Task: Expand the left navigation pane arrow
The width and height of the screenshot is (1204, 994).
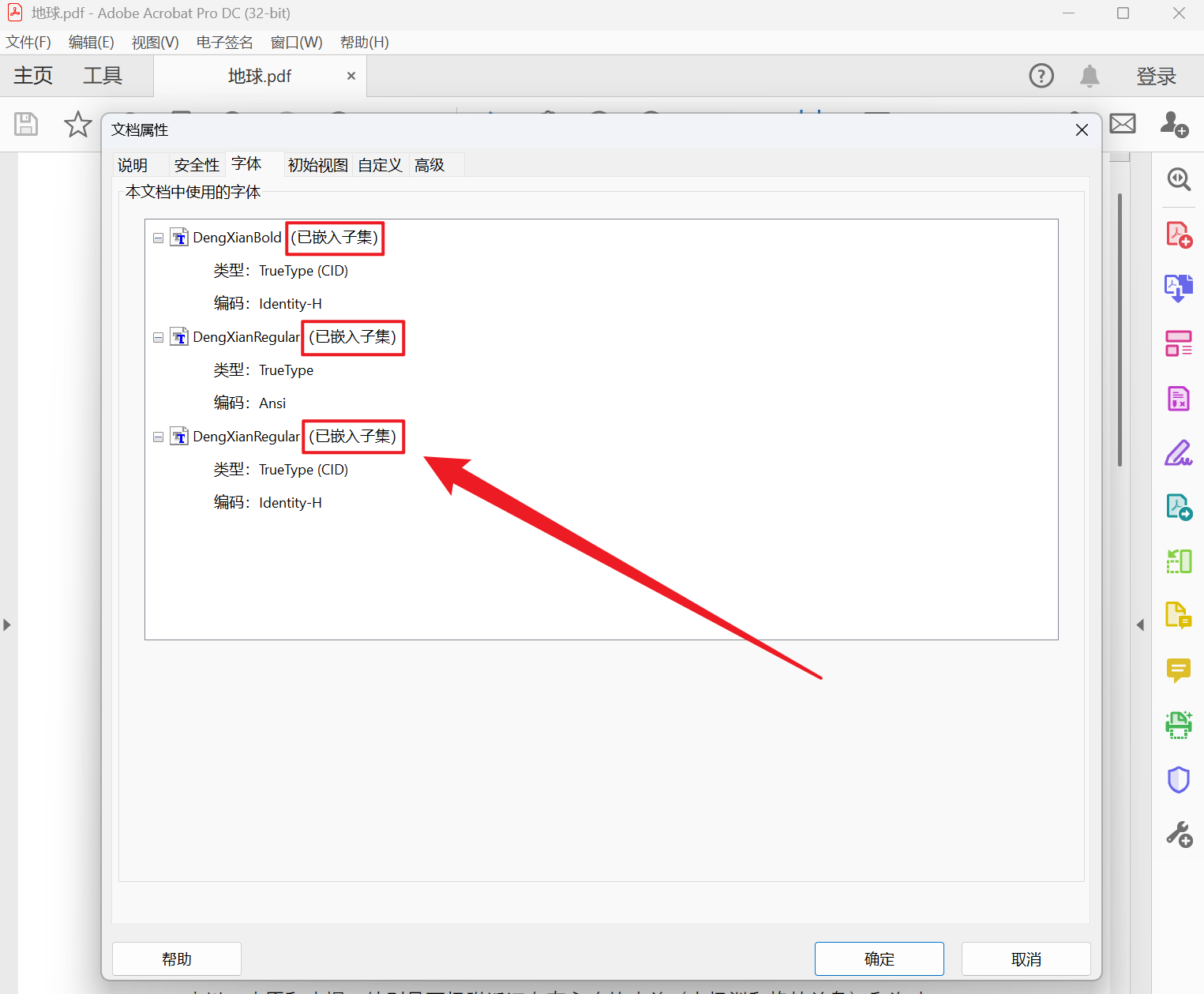Action: (7, 625)
